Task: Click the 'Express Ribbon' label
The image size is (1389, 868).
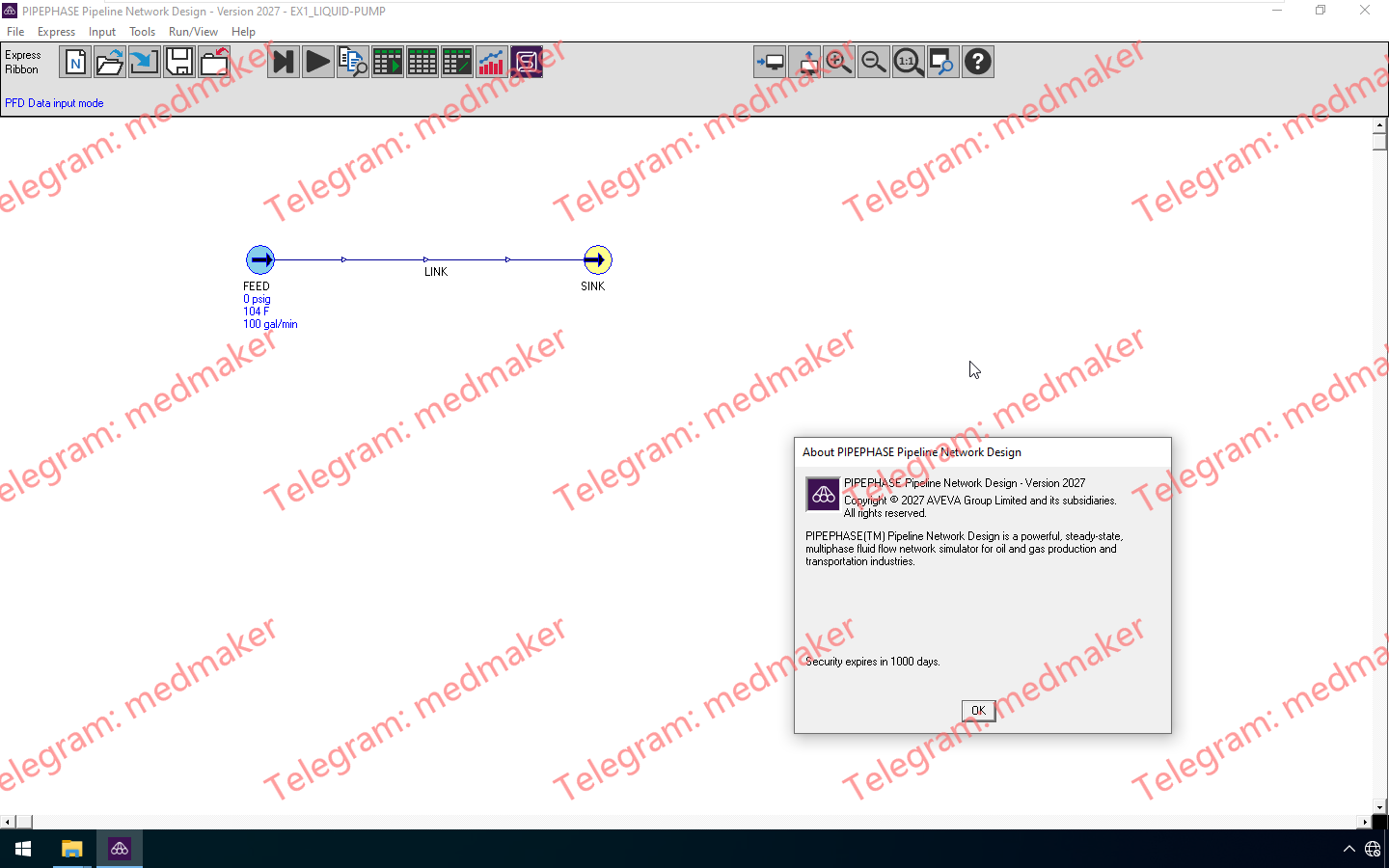Action: click(22, 63)
